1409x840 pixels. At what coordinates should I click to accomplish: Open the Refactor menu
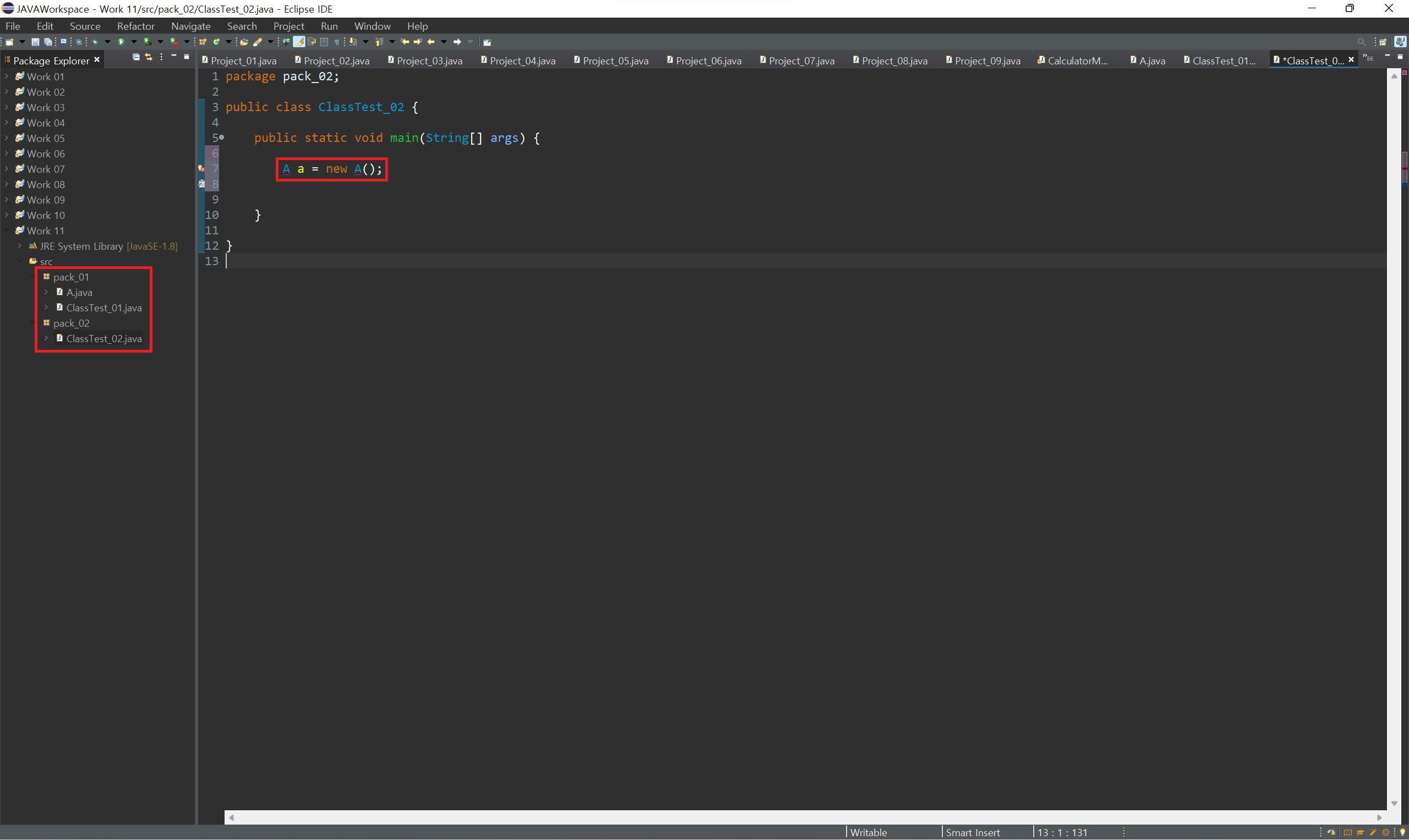pos(135,26)
